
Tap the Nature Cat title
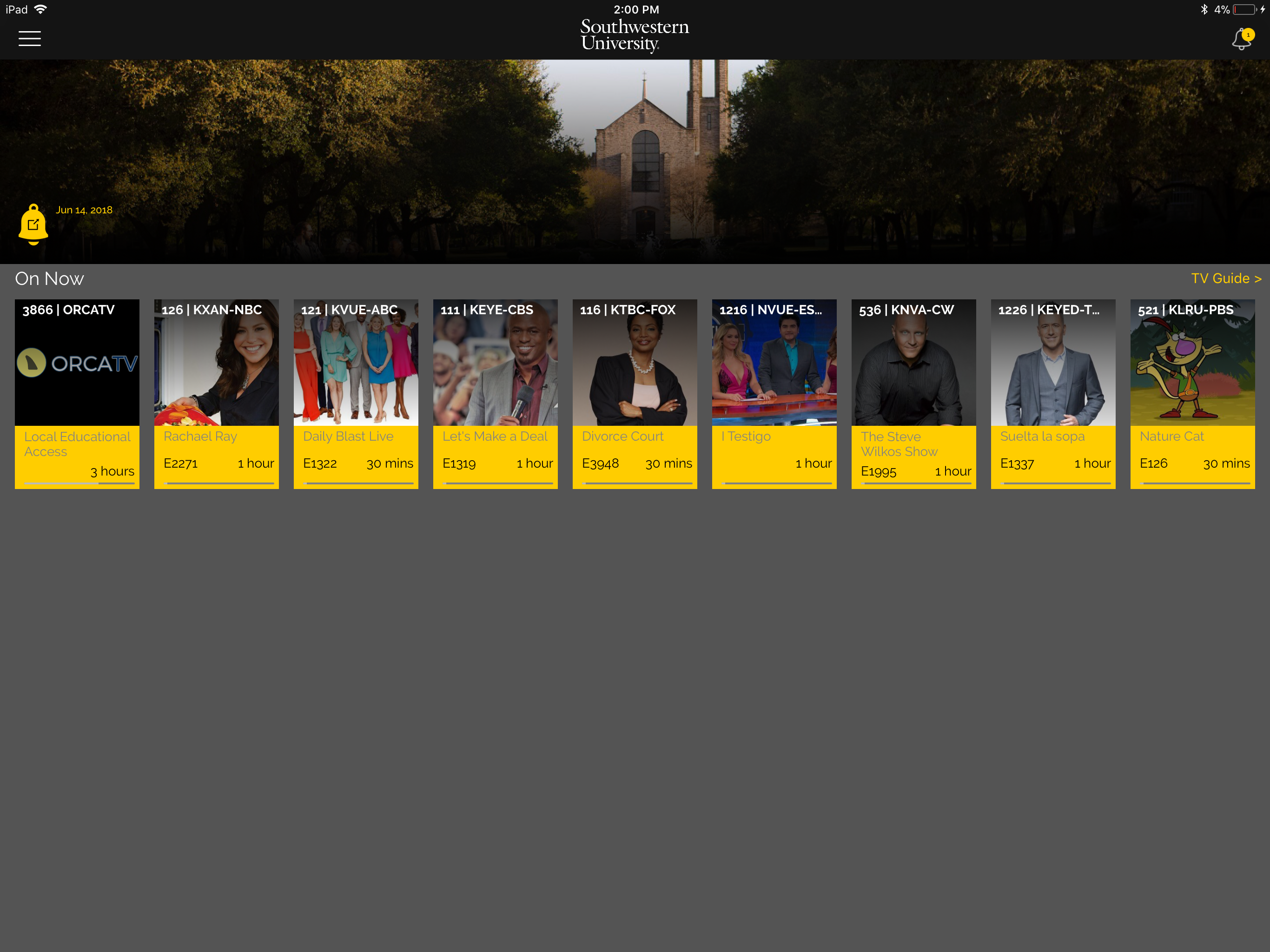click(x=1172, y=436)
